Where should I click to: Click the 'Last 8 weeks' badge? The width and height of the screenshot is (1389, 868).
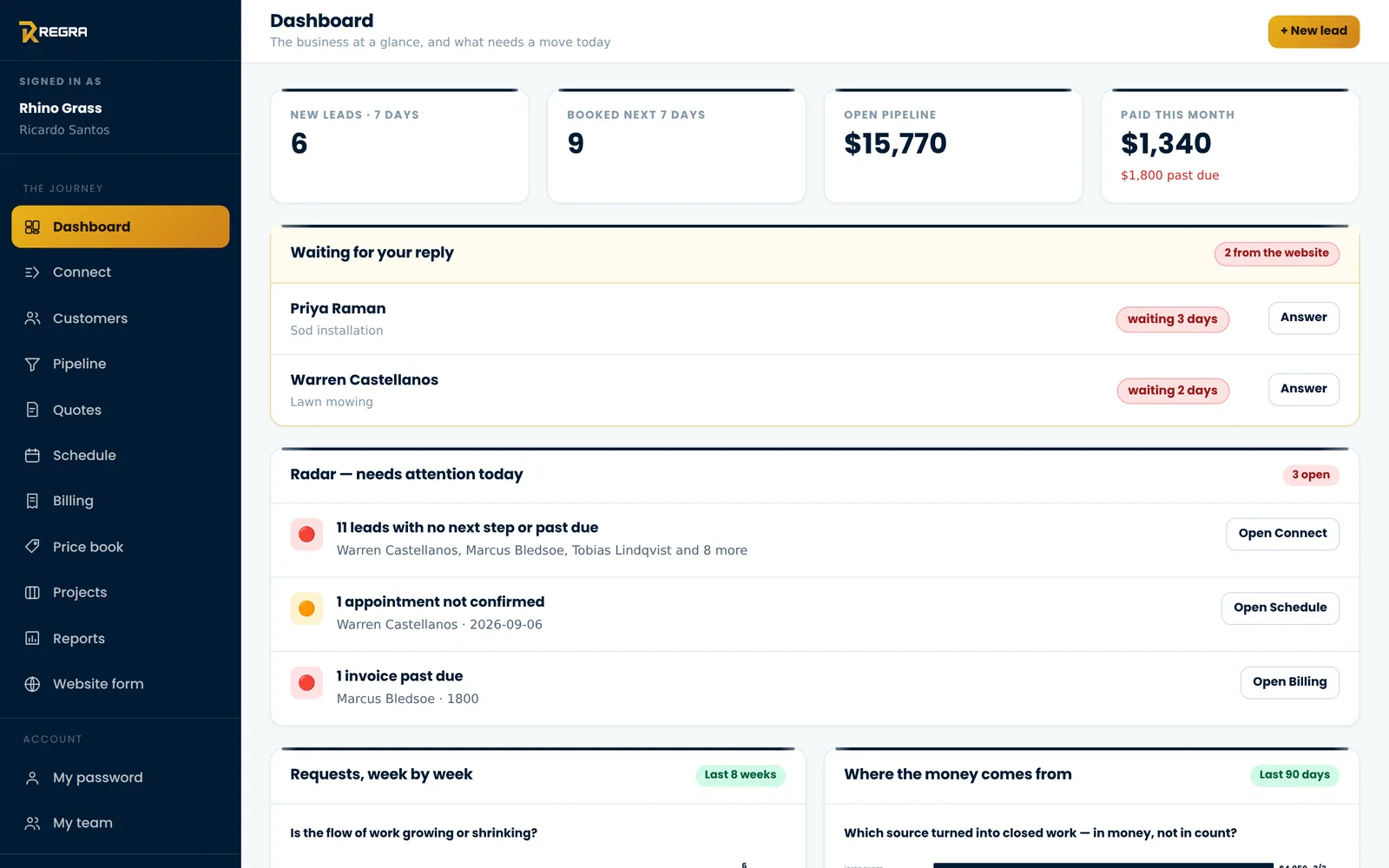pos(741,775)
